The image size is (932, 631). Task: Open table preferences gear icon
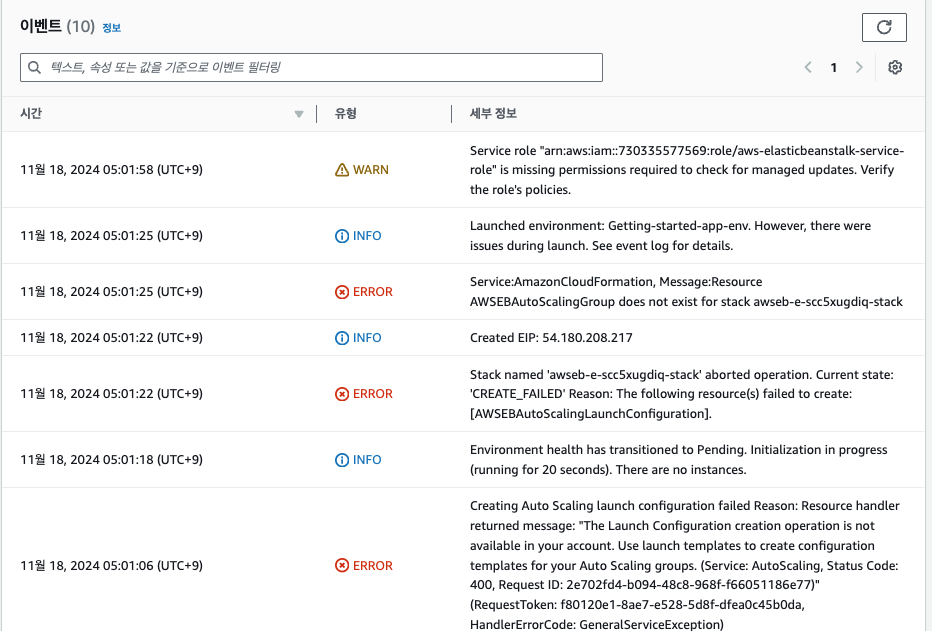tap(895, 67)
